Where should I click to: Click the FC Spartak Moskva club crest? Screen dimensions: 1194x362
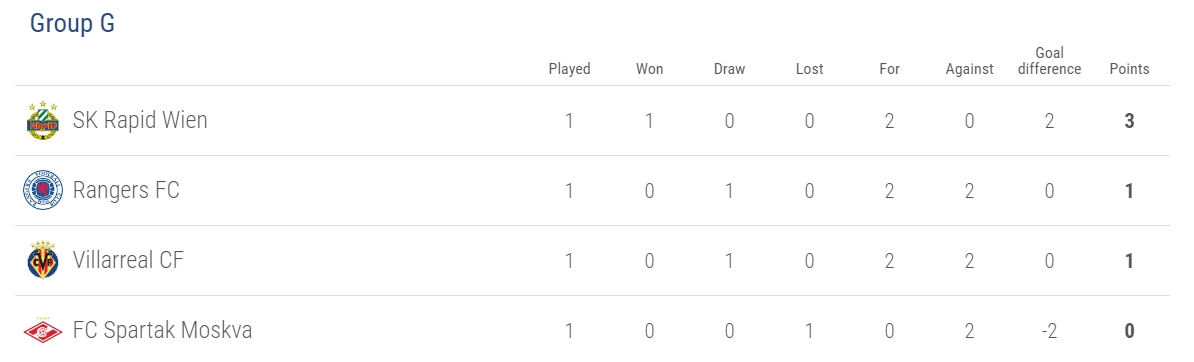point(43,331)
